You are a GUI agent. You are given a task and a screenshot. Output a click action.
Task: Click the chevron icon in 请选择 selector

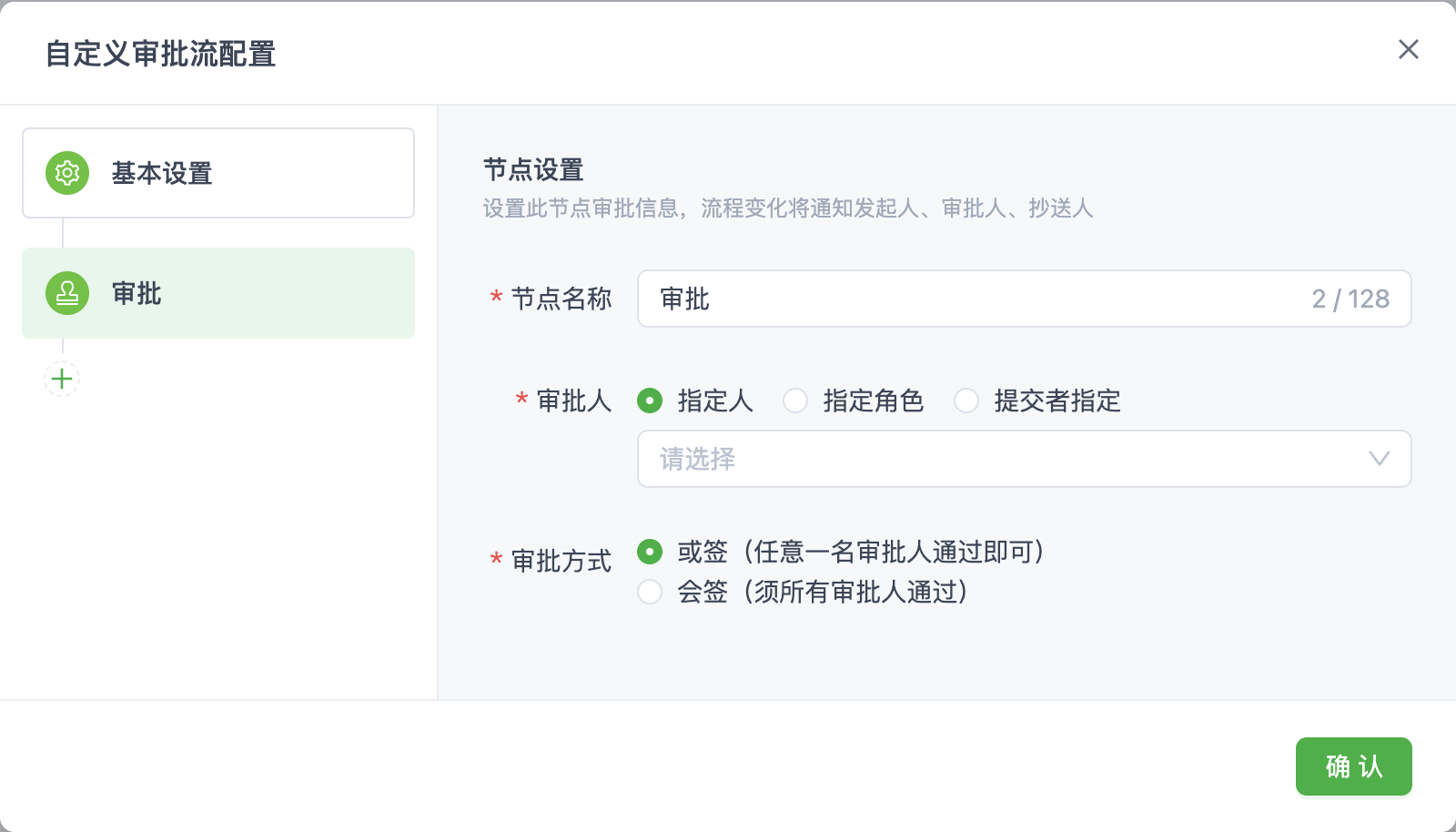[x=1380, y=459]
